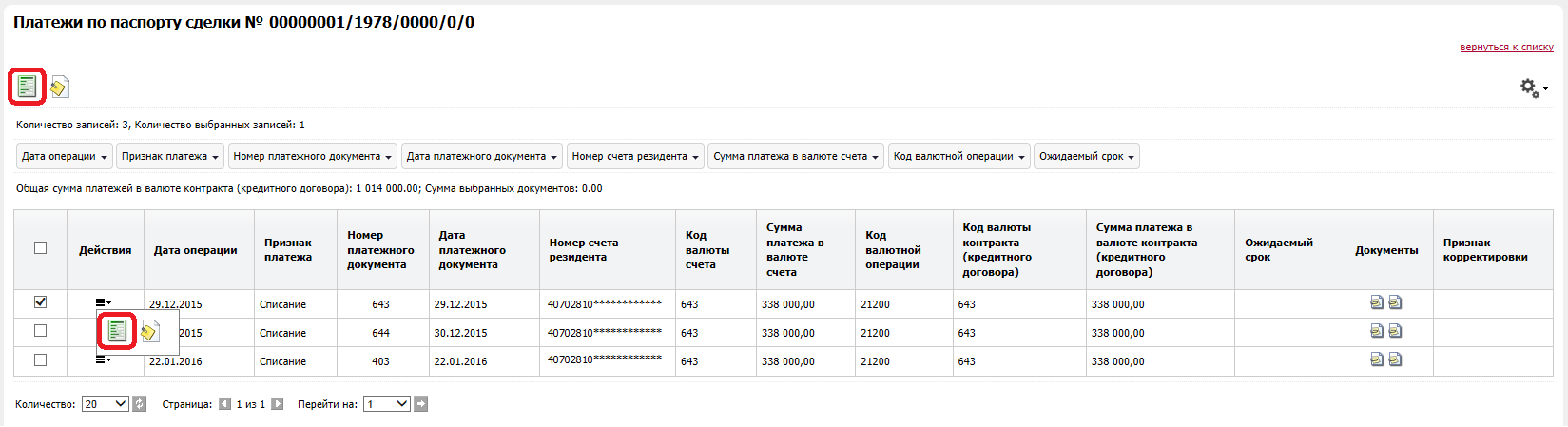Click the yellow tag document icon in the top toolbar
Viewport: 1568px width, 427px height.
point(60,87)
